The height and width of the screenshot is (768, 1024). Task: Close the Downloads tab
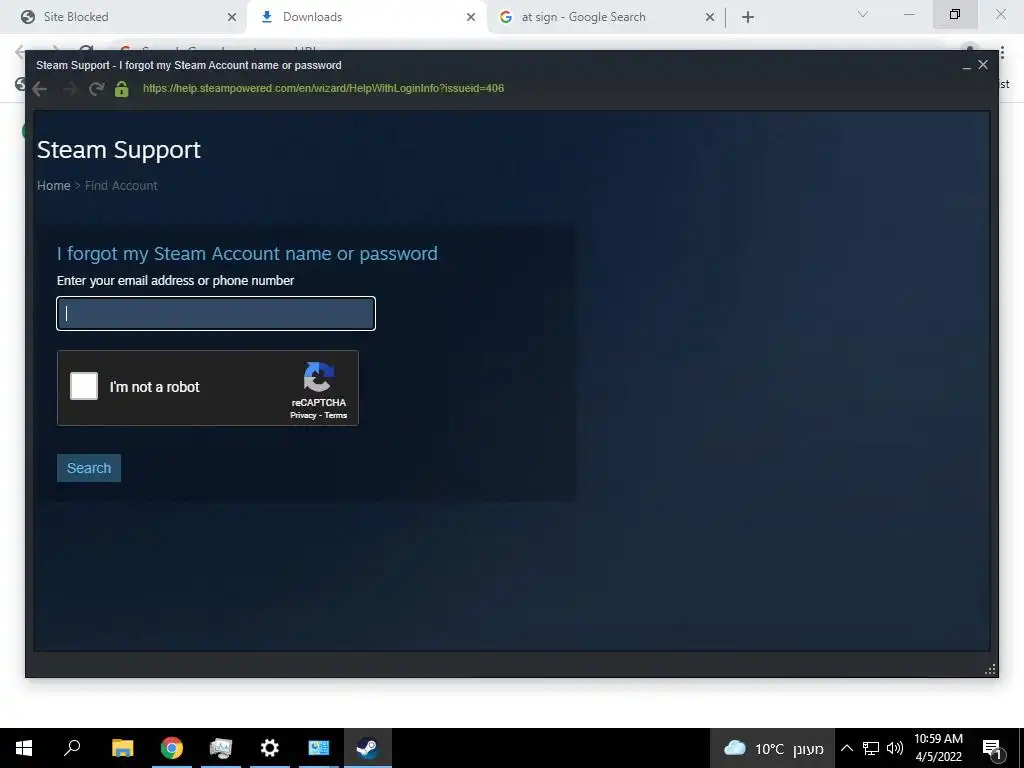point(471,17)
